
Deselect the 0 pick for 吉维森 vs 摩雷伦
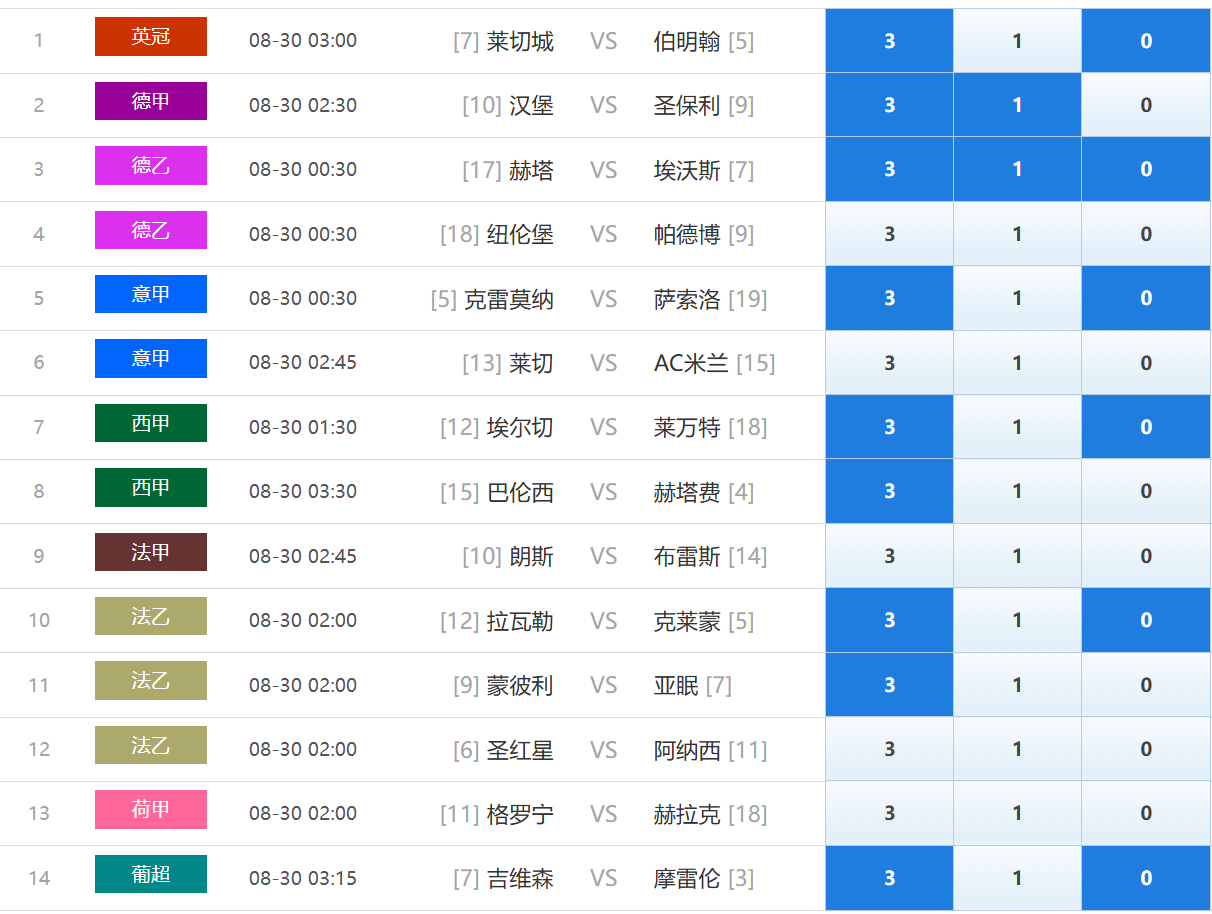[x=1146, y=878]
